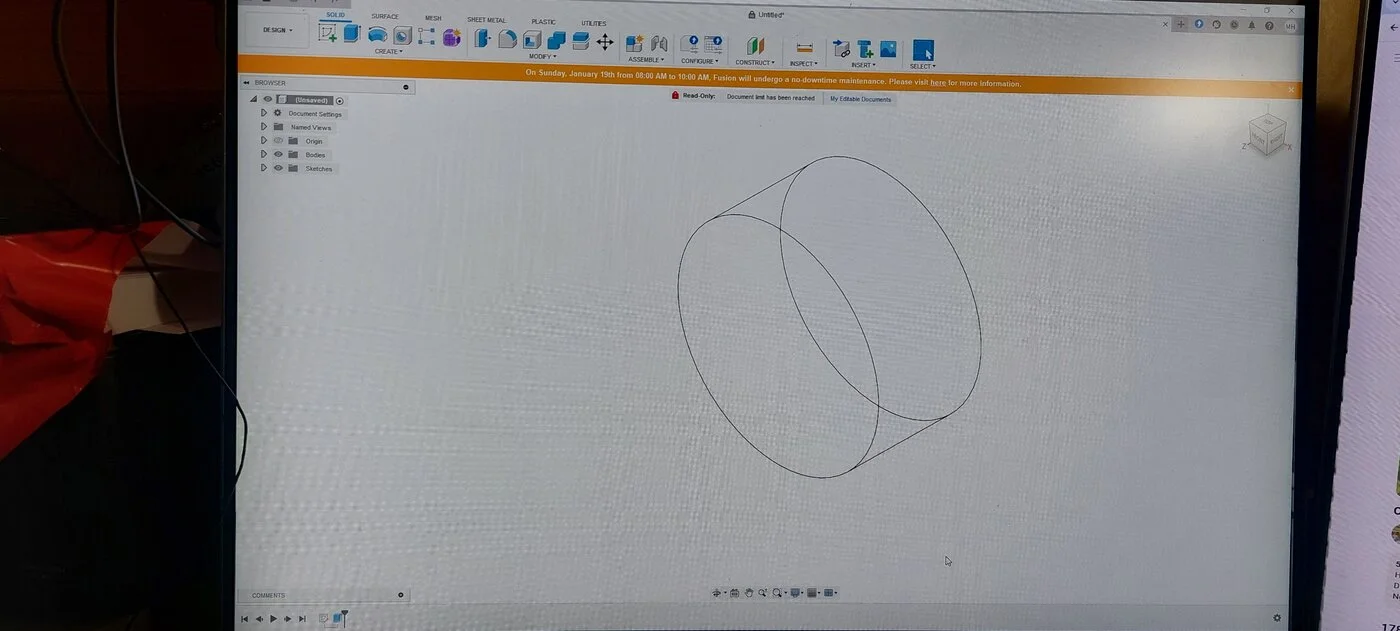Expand the Document Settings node

pos(264,113)
